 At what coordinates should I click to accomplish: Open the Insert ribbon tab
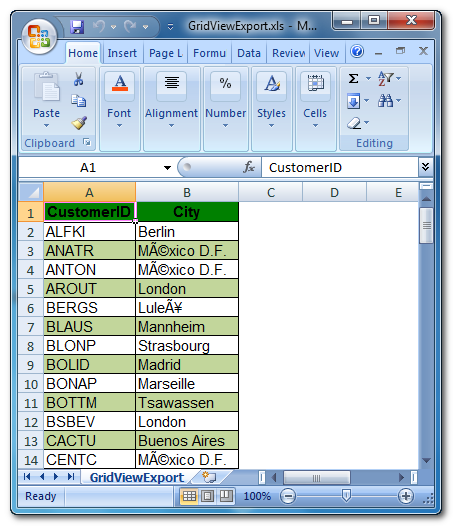click(122, 53)
